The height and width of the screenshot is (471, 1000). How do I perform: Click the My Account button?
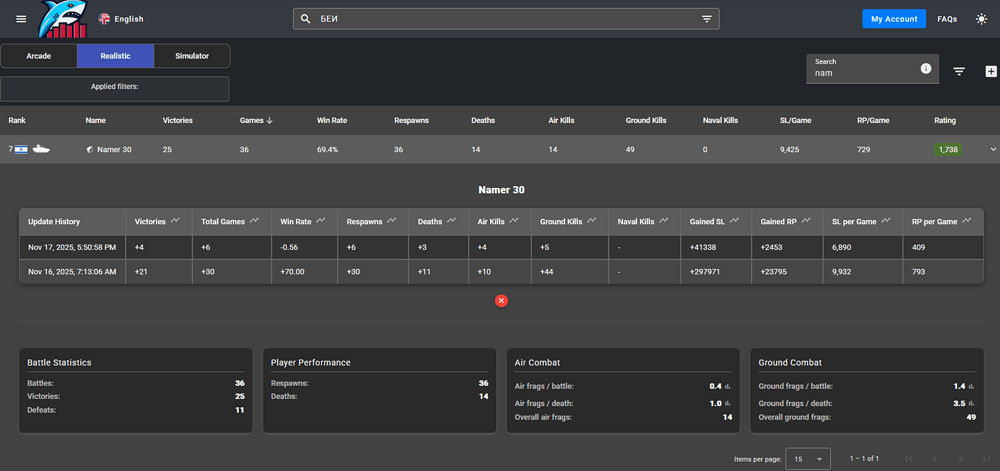pyautogui.click(x=893, y=19)
